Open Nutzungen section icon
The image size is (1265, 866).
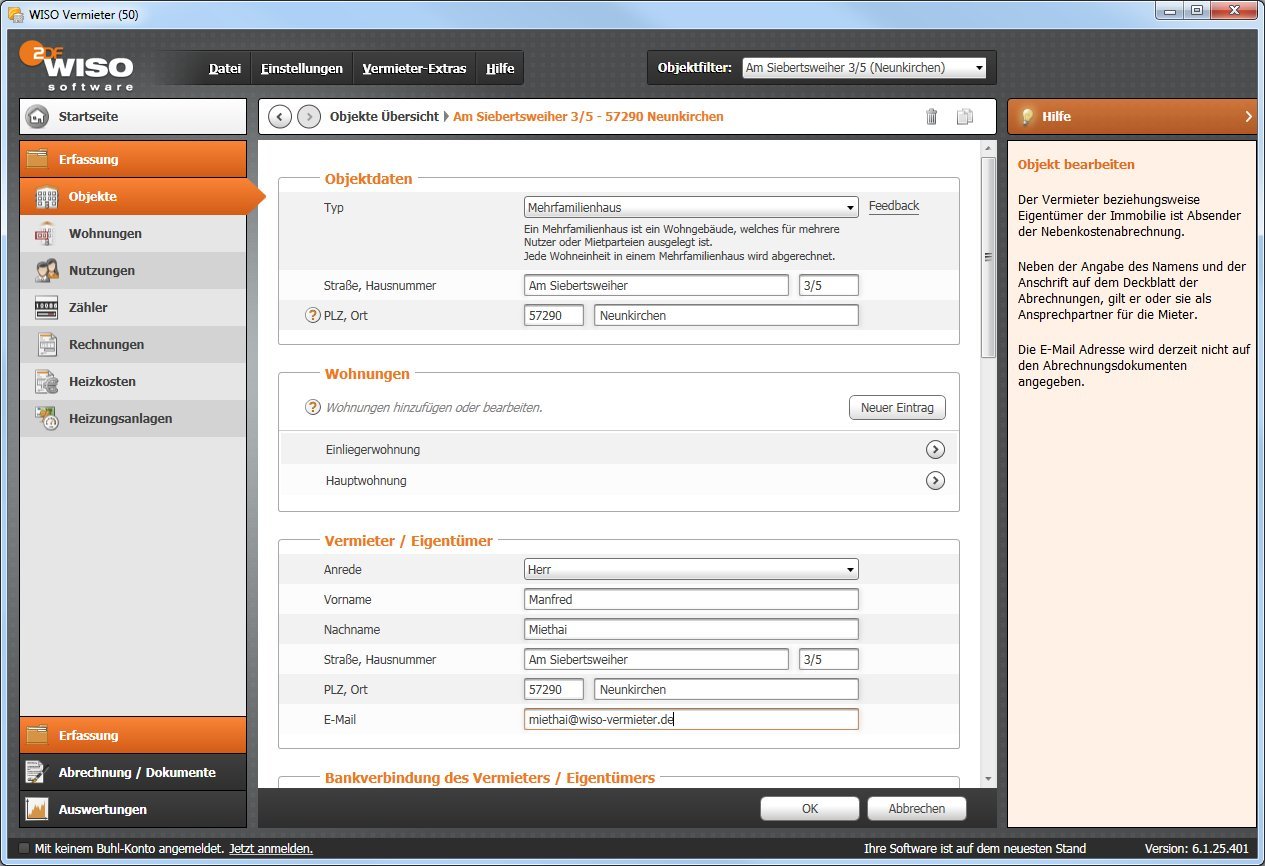47,270
